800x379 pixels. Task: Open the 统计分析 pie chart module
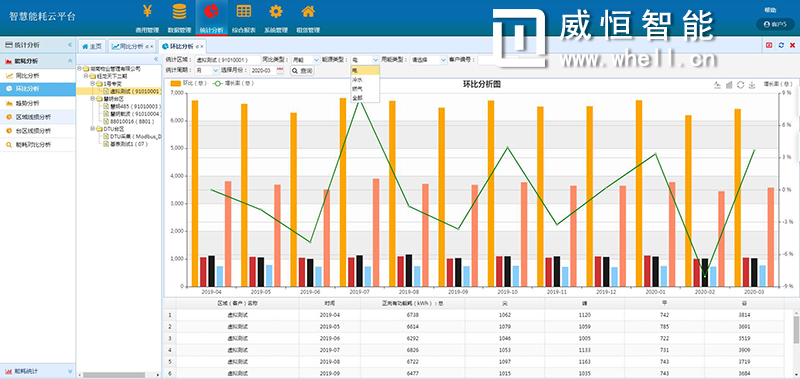[211, 18]
